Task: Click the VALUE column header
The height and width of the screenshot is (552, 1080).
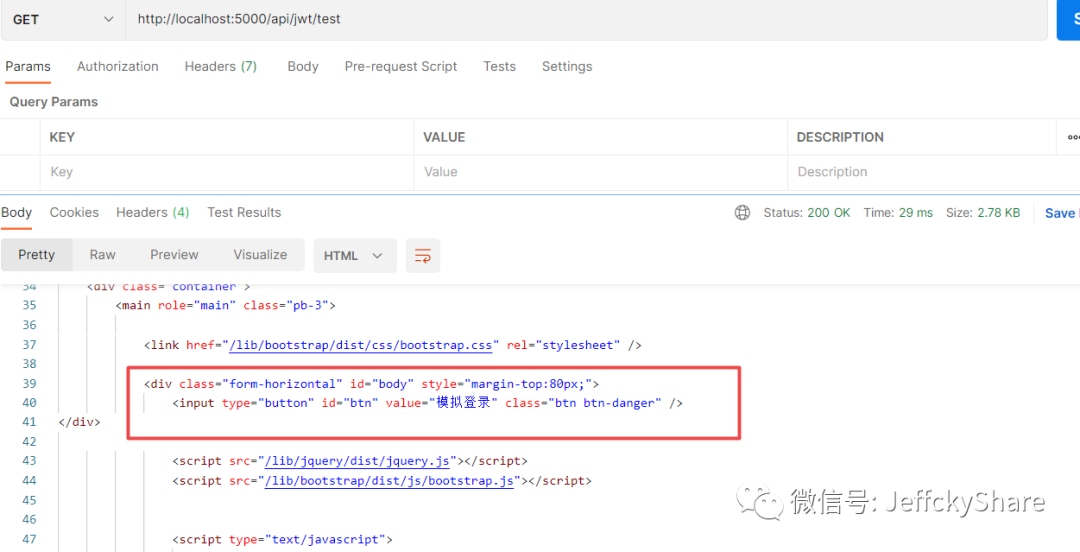Action: coord(444,137)
